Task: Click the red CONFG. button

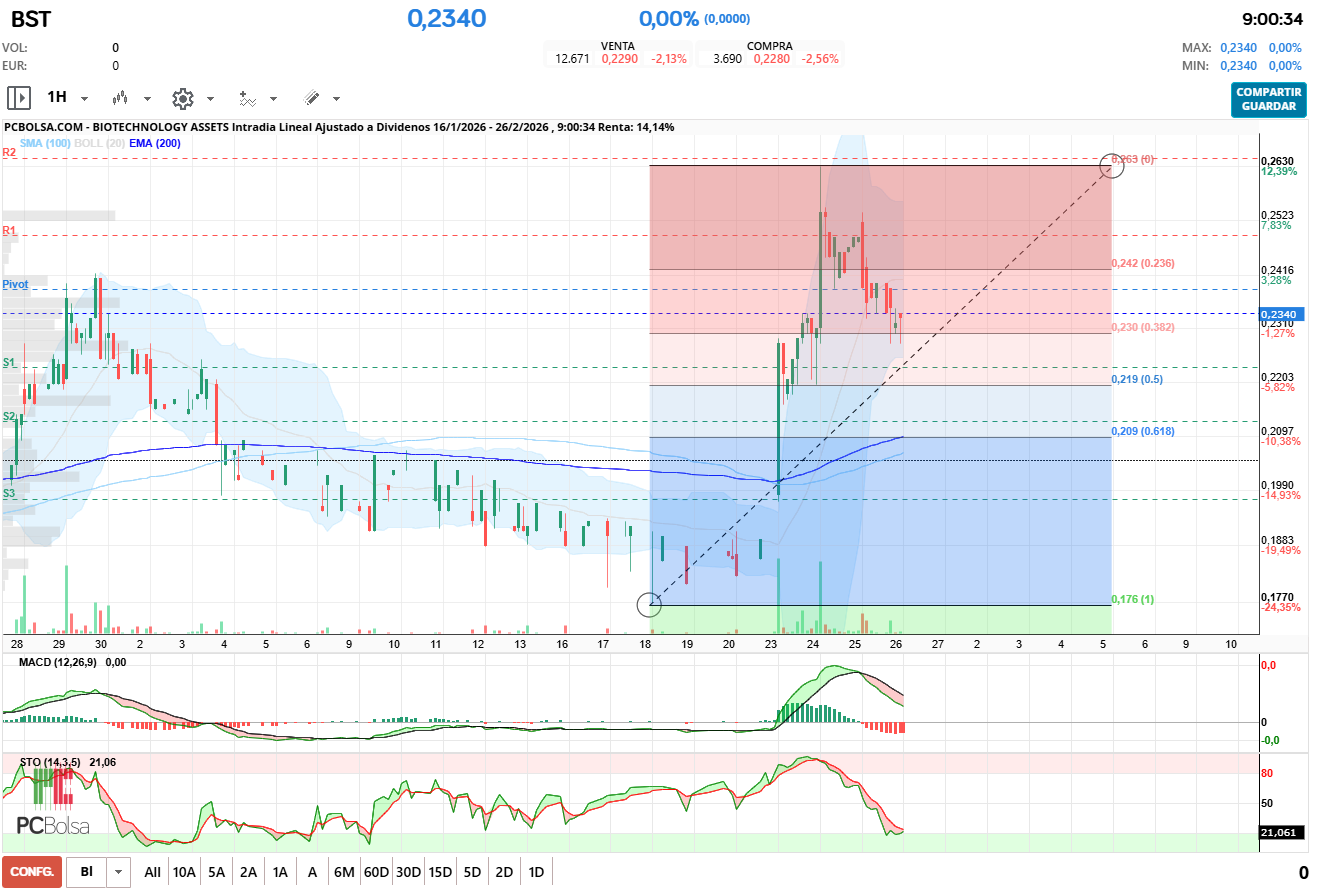Action: coord(32,872)
